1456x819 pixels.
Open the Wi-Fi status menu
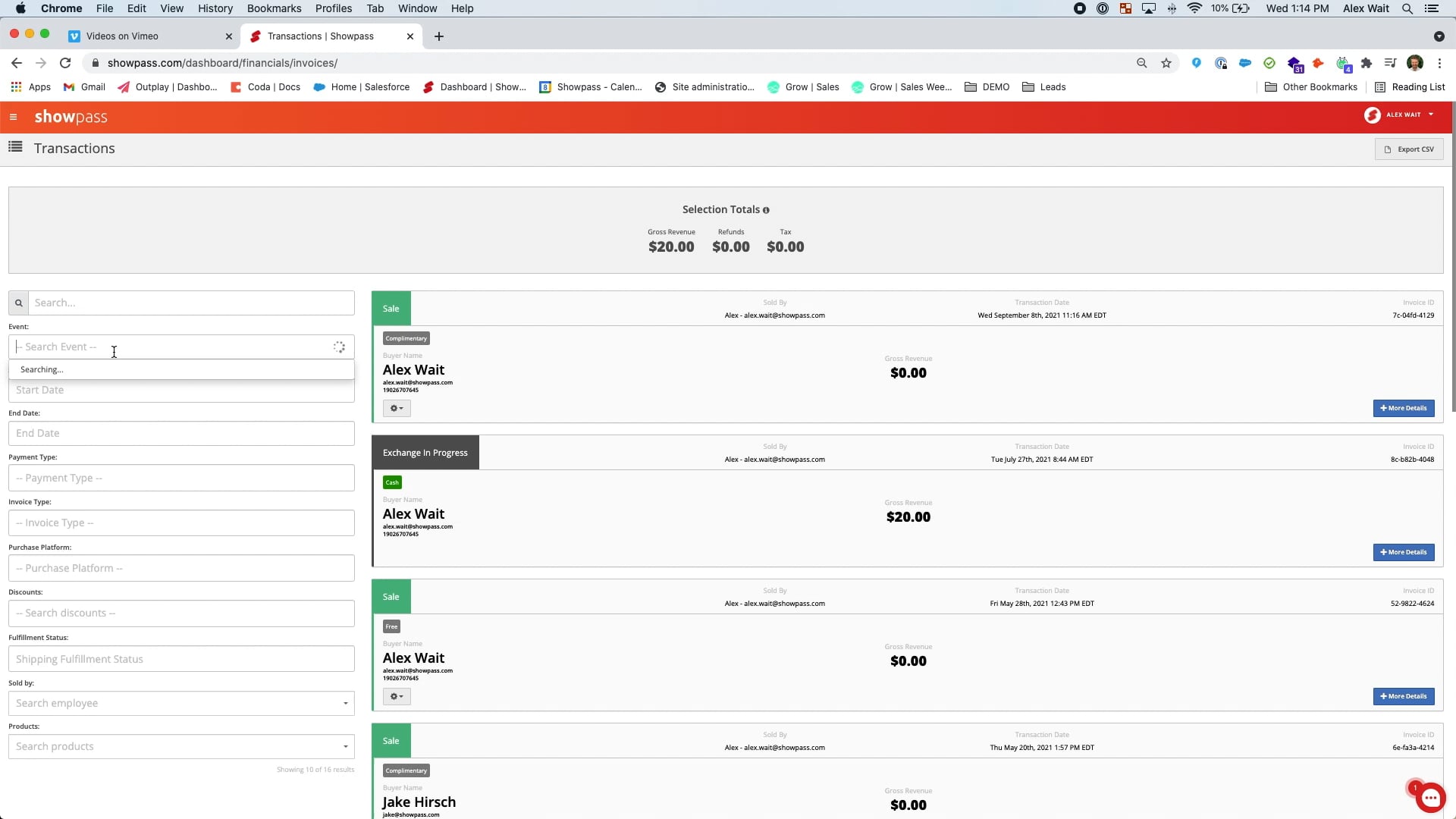coord(1194,8)
